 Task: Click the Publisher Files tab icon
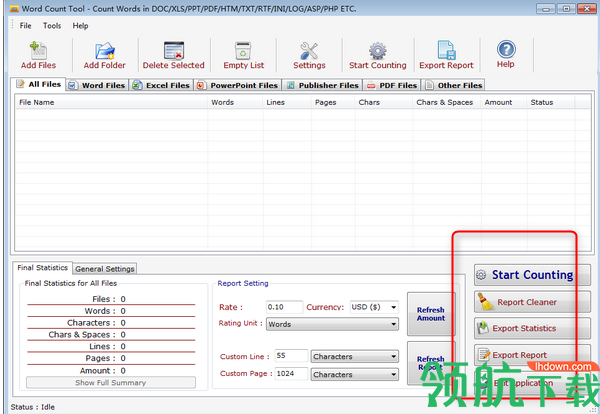pos(290,85)
